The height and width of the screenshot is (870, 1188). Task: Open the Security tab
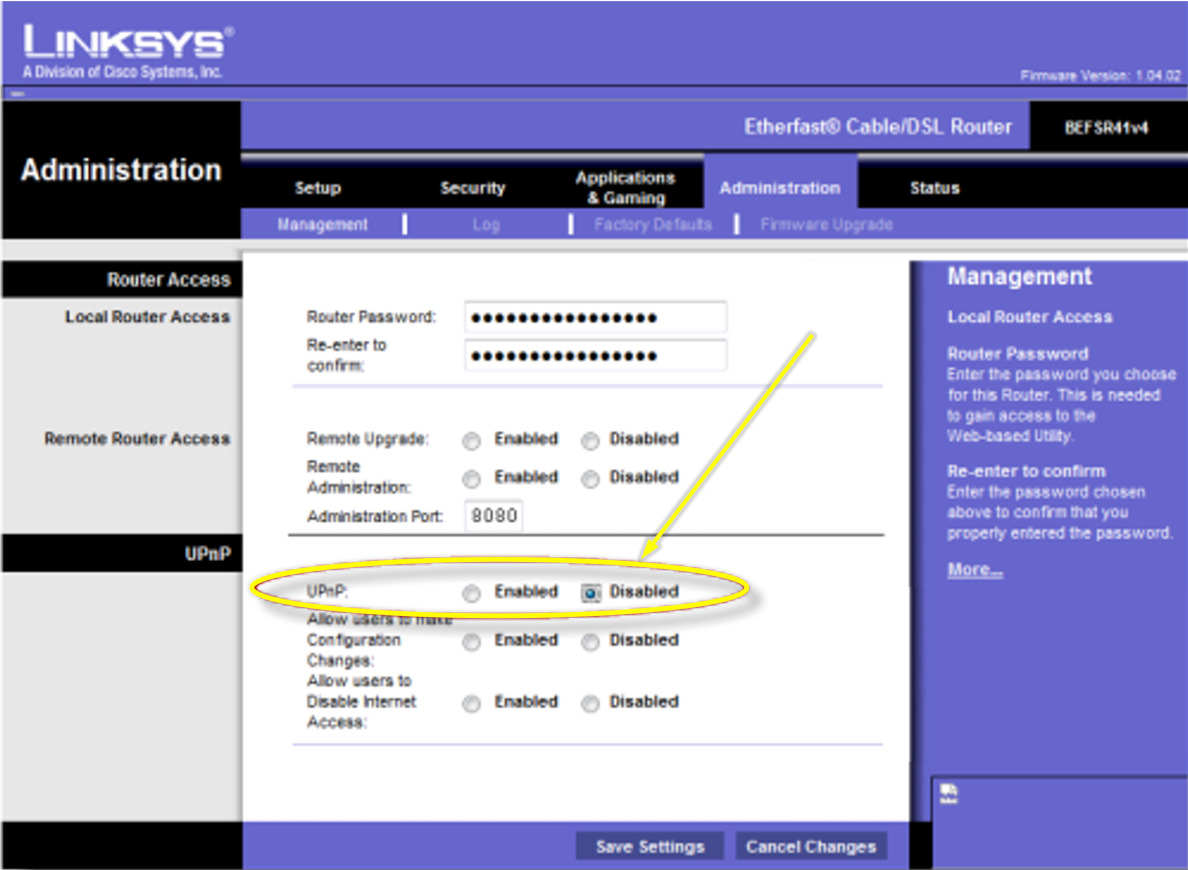(472, 187)
